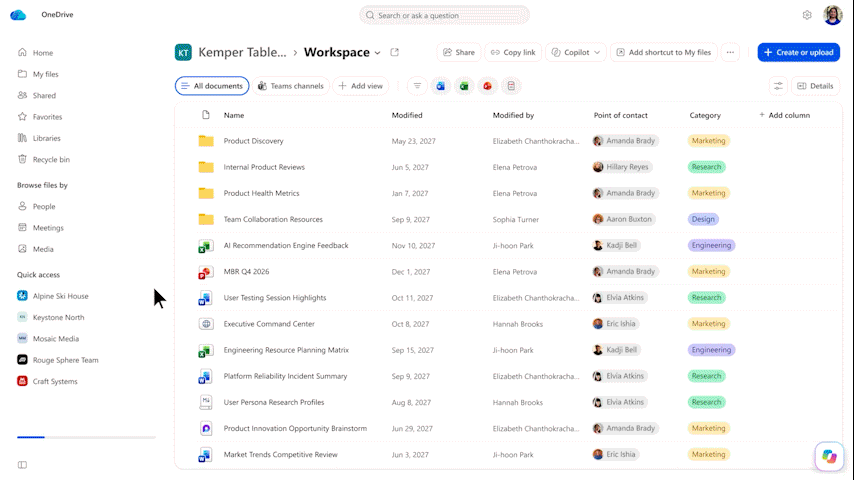Open the Name column header menu

coord(234,116)
